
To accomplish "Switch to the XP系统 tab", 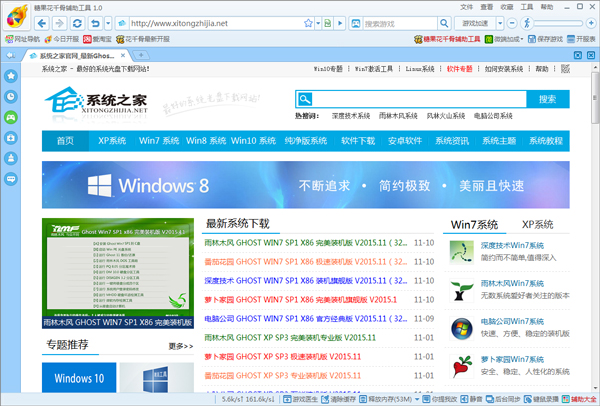I will point(536,224).
